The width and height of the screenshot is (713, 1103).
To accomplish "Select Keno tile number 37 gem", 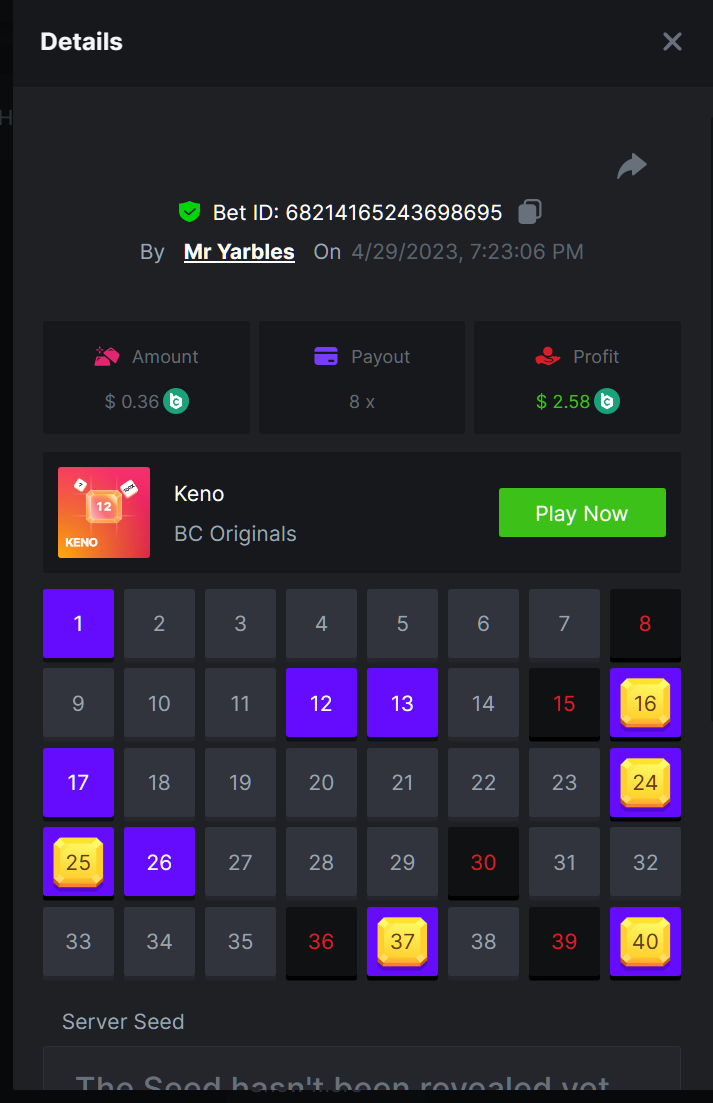I will (402, 942).
